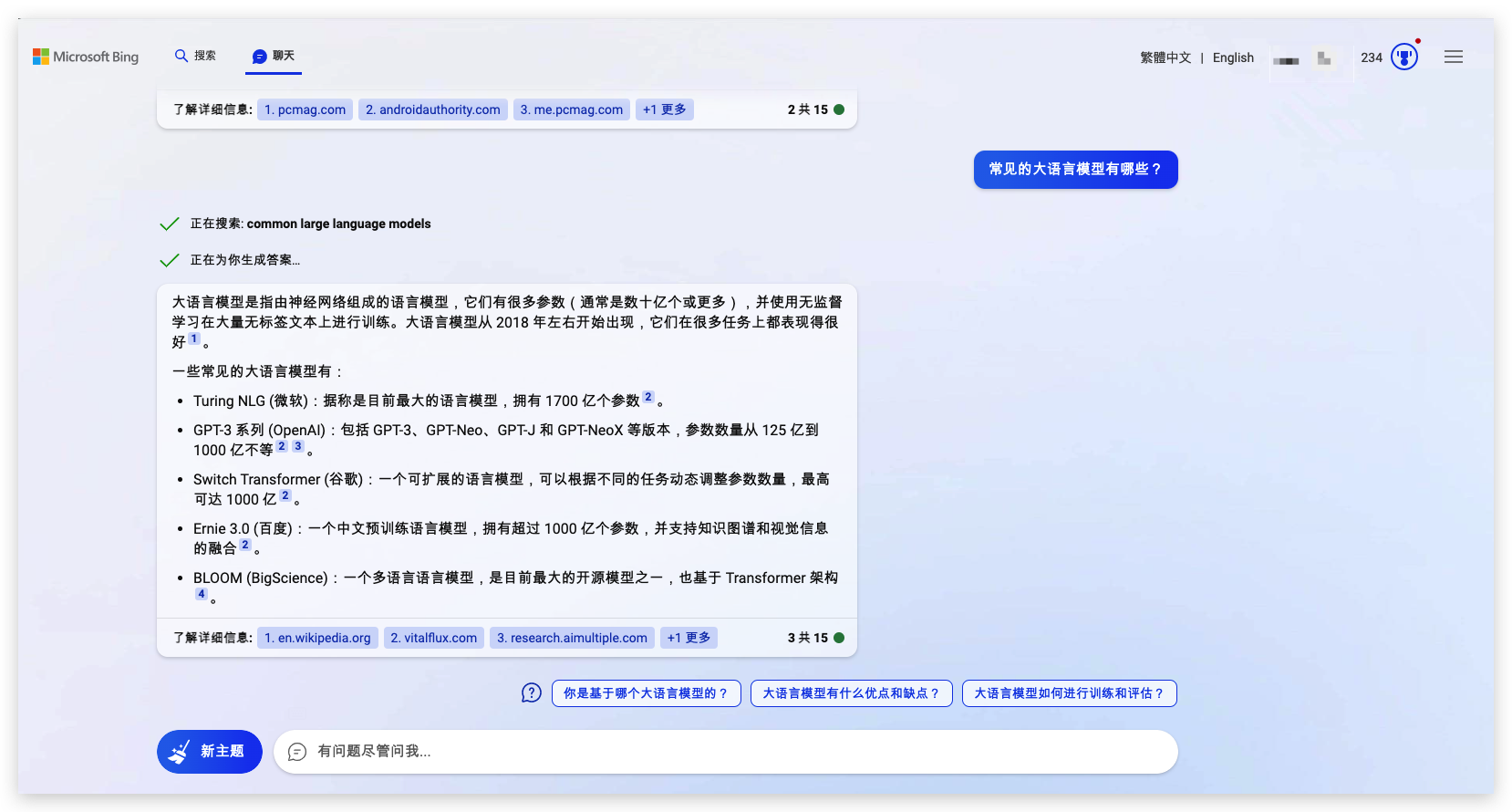The width and height of the screenshot is (1512, 812).
Task: Open the profile avatar thumbnail
Action: pyautogui.click(x=1324, y=58)
